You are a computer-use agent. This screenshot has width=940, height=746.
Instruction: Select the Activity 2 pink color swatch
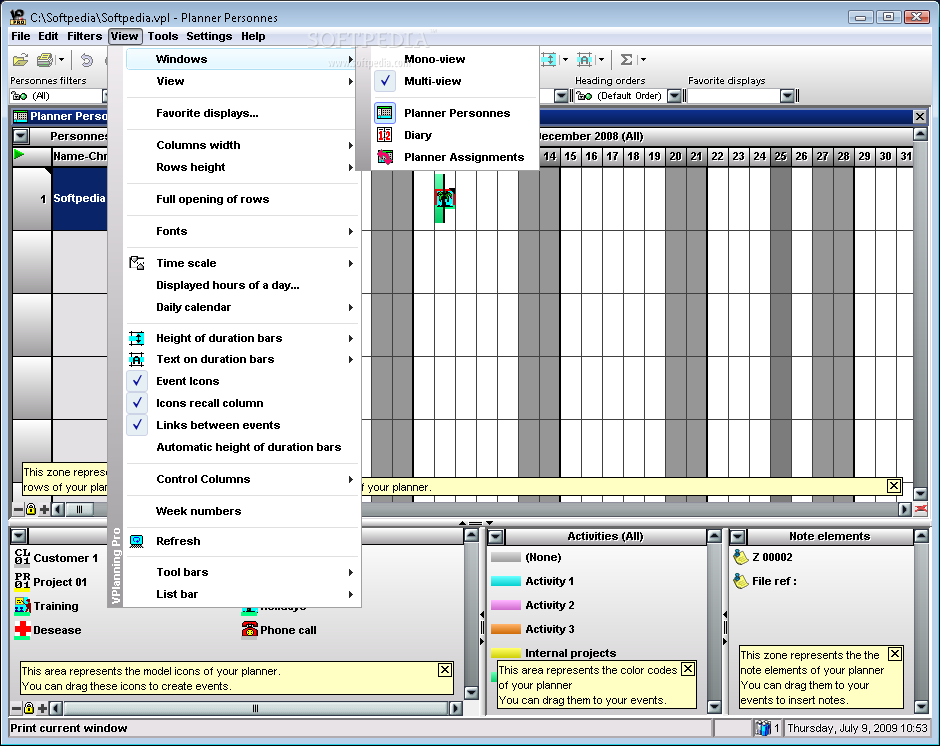(x=505, y=605)
